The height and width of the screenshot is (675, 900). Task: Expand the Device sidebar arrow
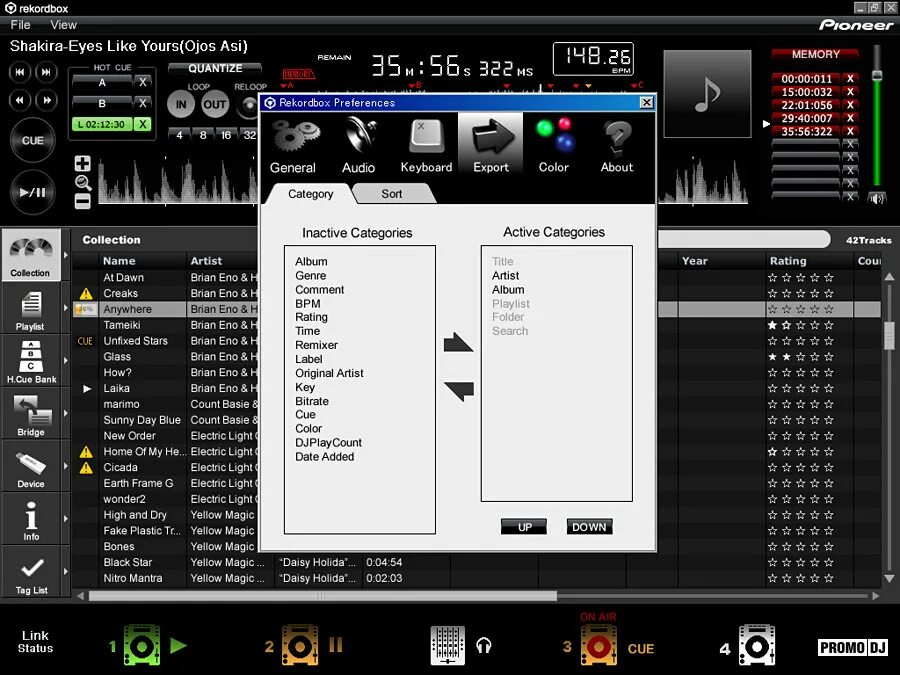(x=65, y=466)
